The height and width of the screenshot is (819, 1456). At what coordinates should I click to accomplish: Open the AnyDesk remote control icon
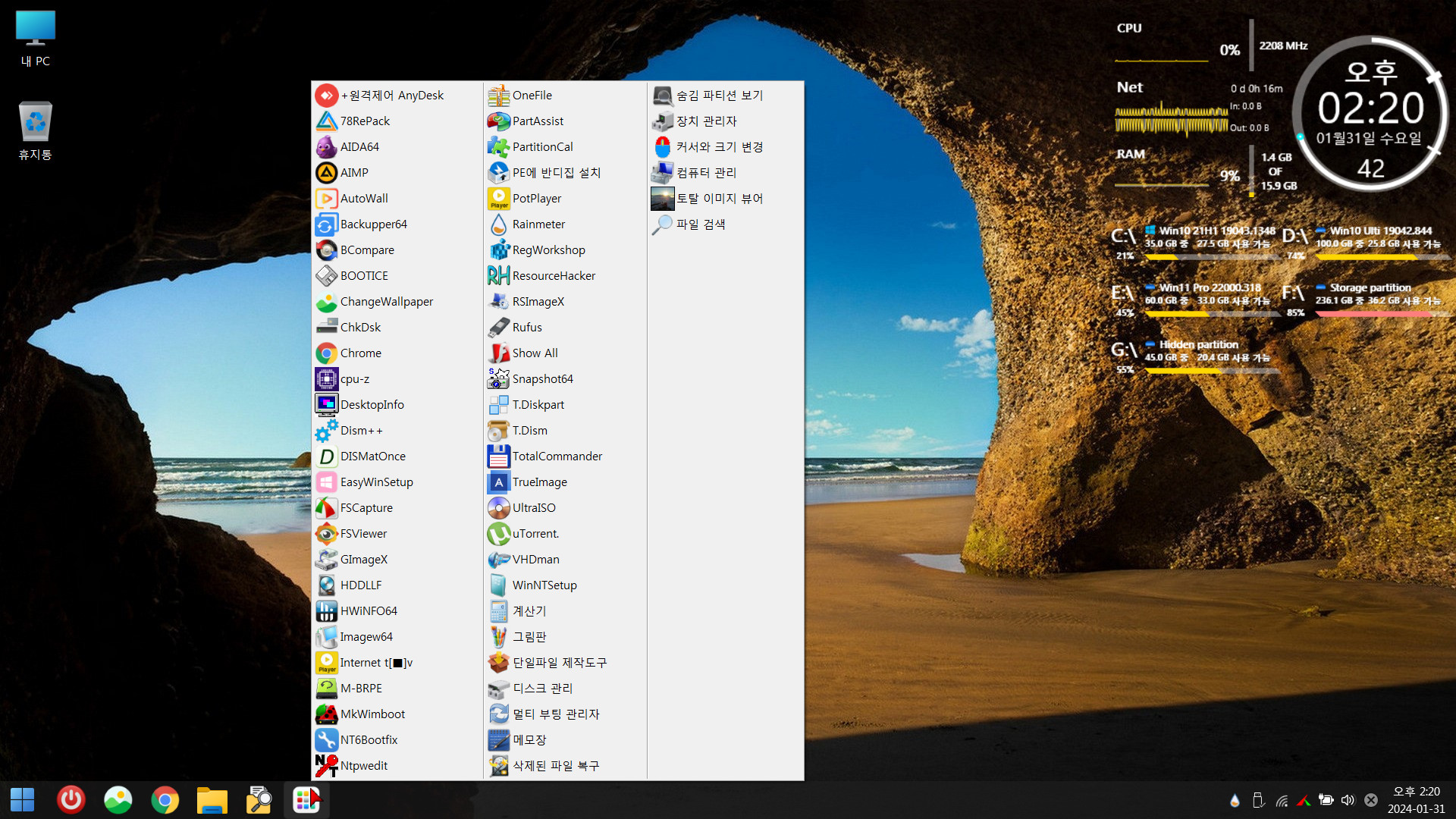point(326,96)
